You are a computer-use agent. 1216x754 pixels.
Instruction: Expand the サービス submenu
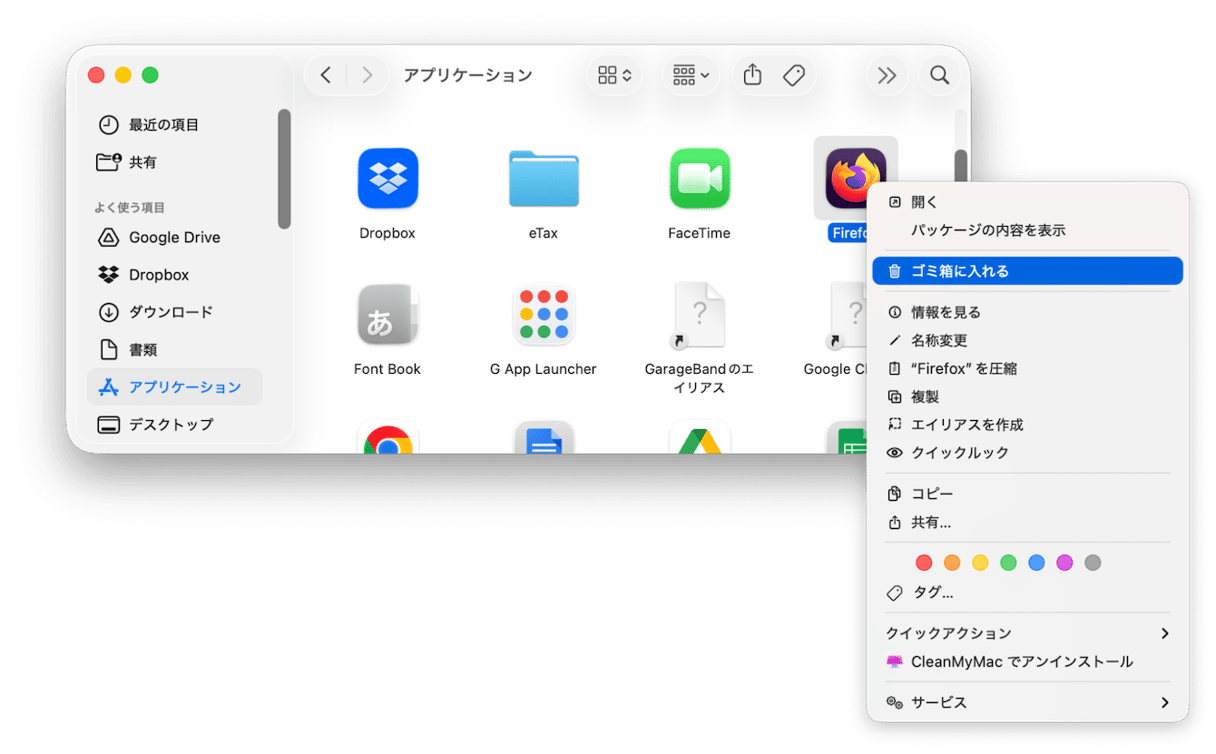1027,702
